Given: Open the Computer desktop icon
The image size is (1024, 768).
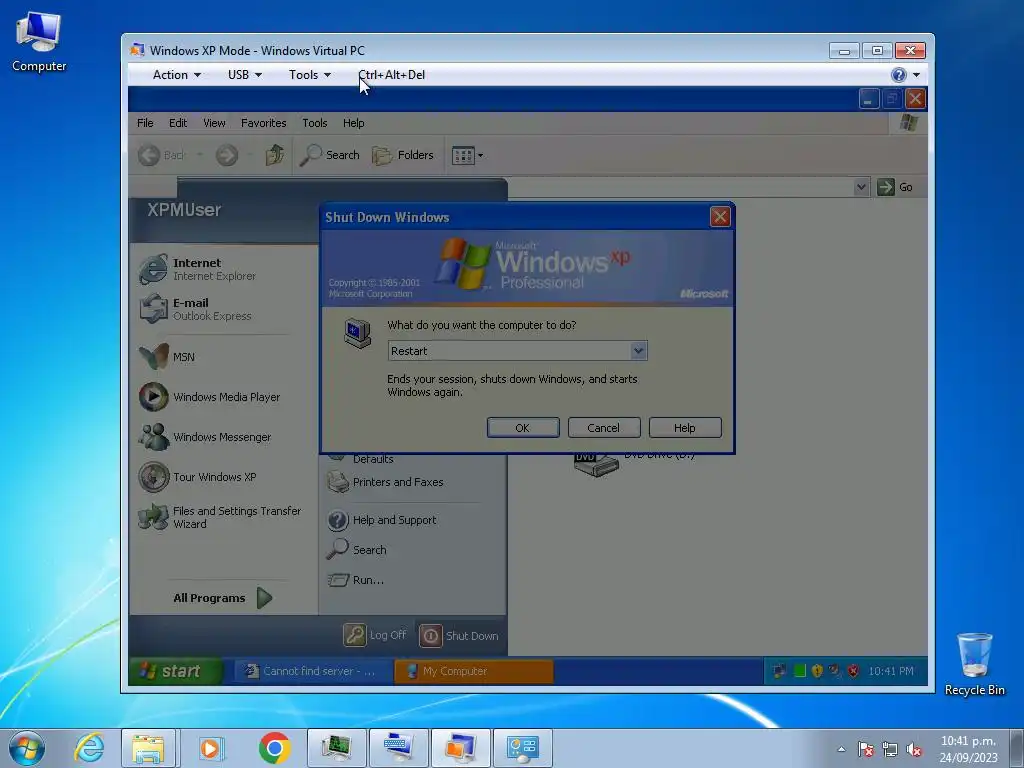Looking at the screenshot, I should coord(39,42).
